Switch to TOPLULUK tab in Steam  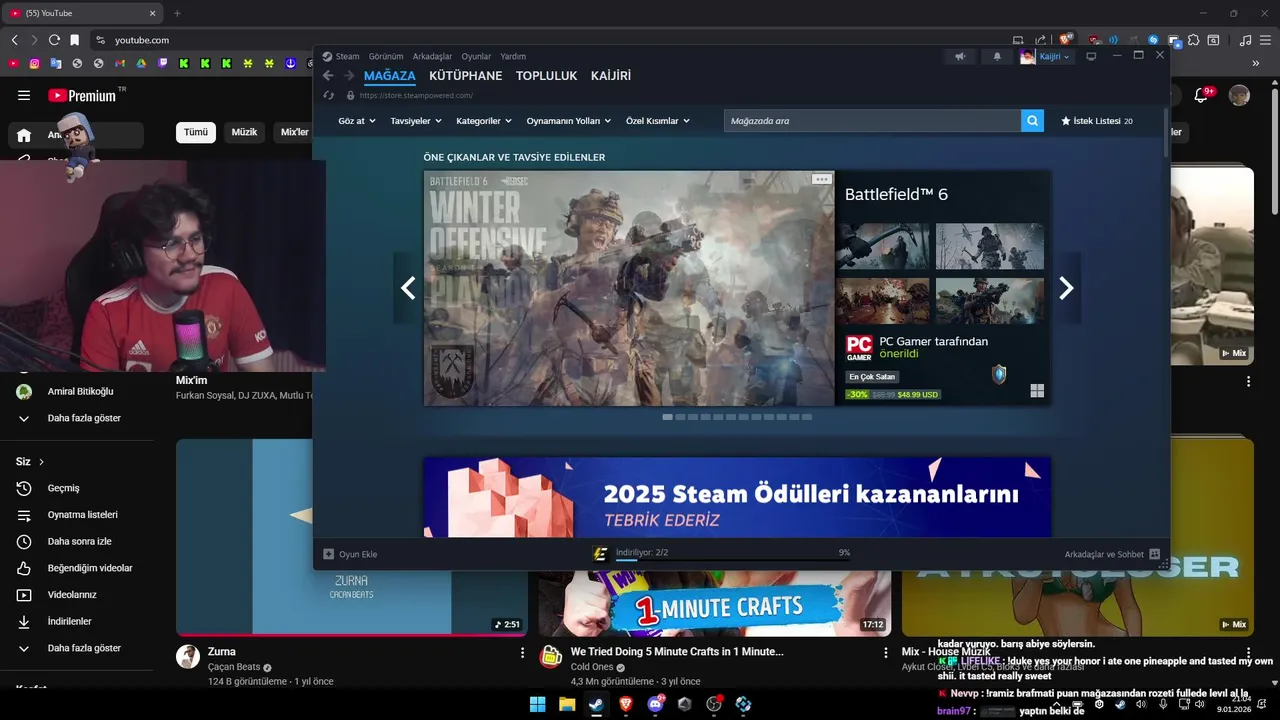click(x=547, y=76)
